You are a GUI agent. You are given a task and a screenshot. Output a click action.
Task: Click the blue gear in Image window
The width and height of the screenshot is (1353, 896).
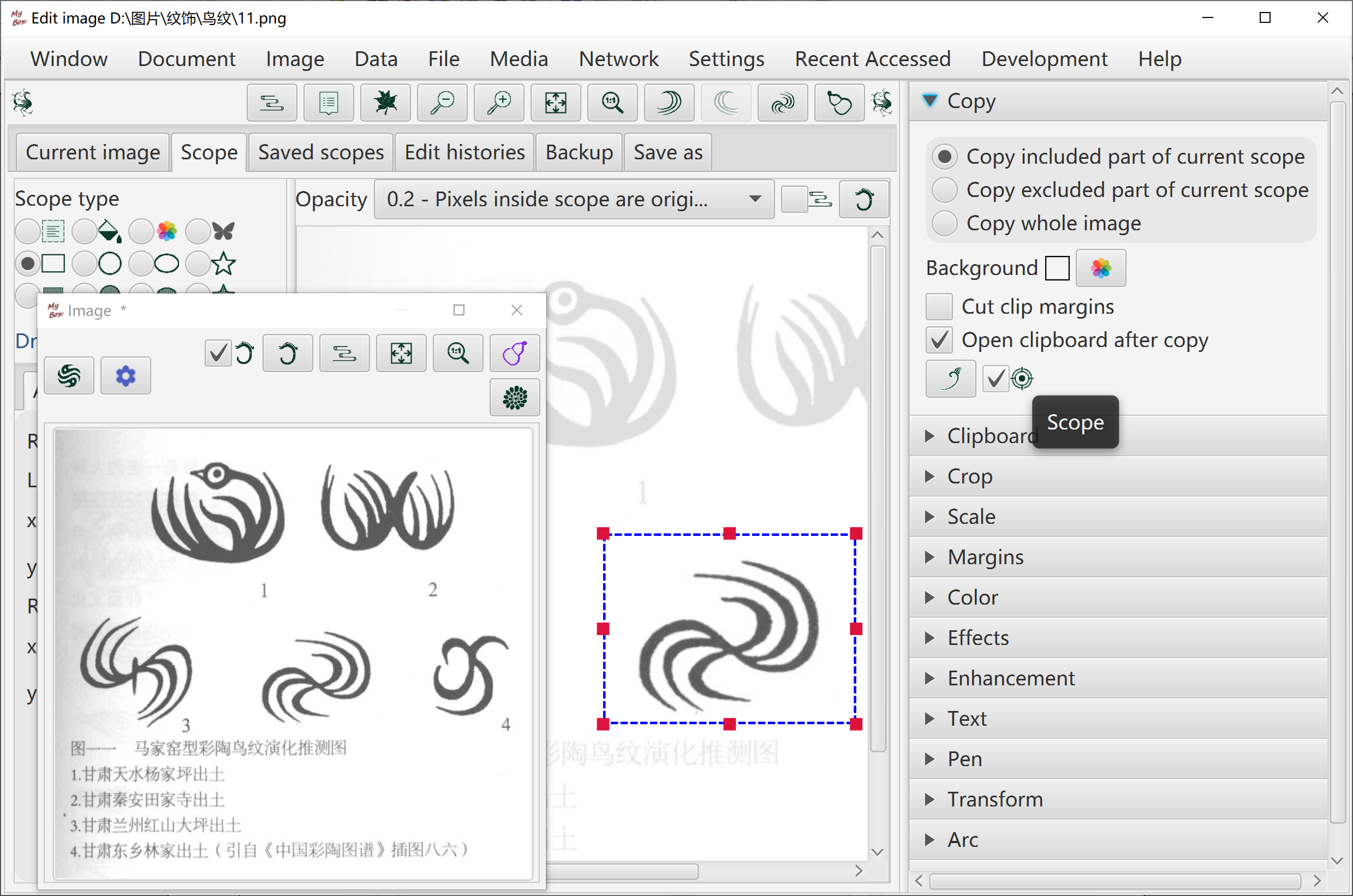tap(126, 375)
